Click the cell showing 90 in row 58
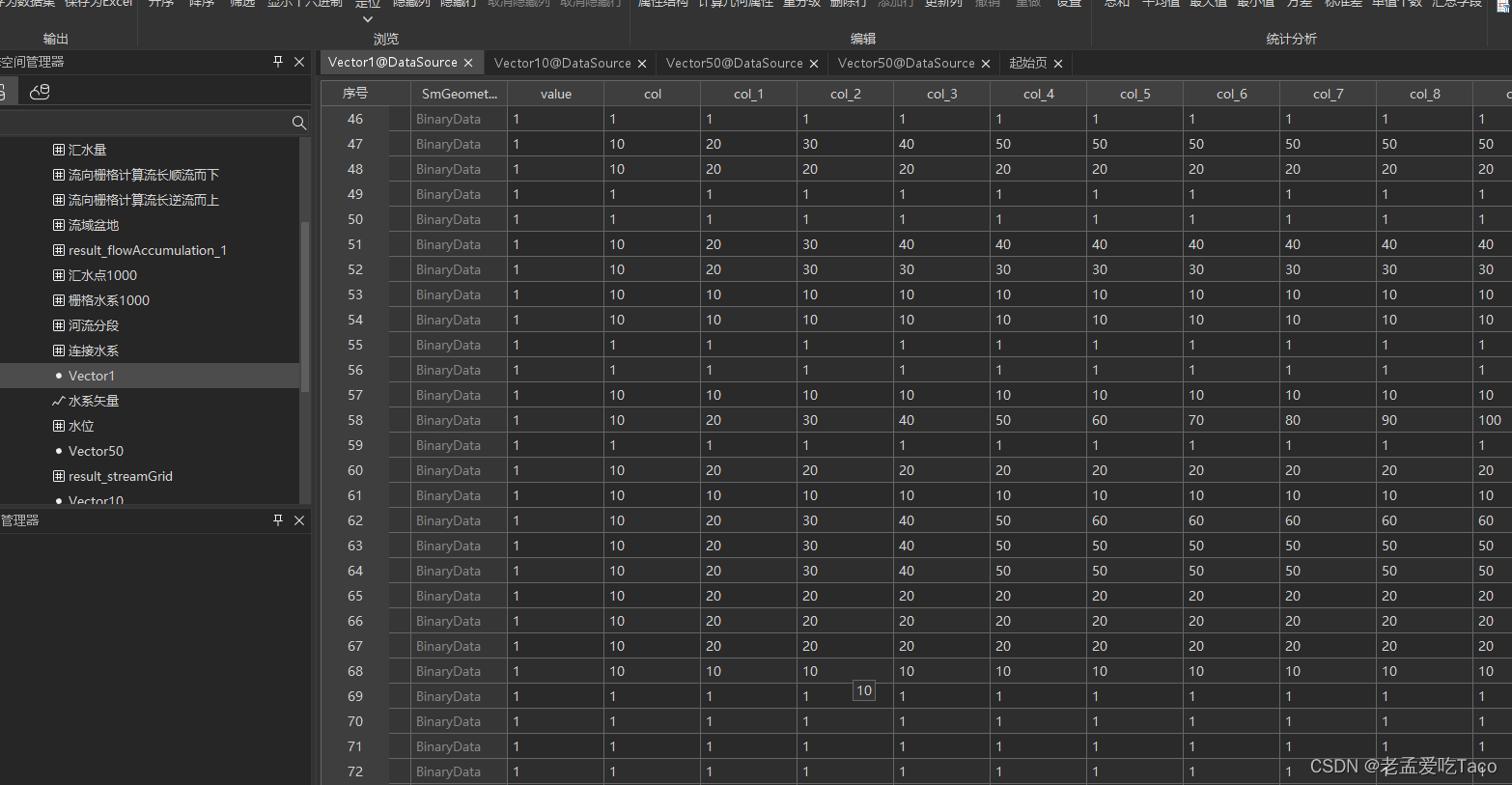The width and height of the screenshot is (1512, 785). [1425, 420]
